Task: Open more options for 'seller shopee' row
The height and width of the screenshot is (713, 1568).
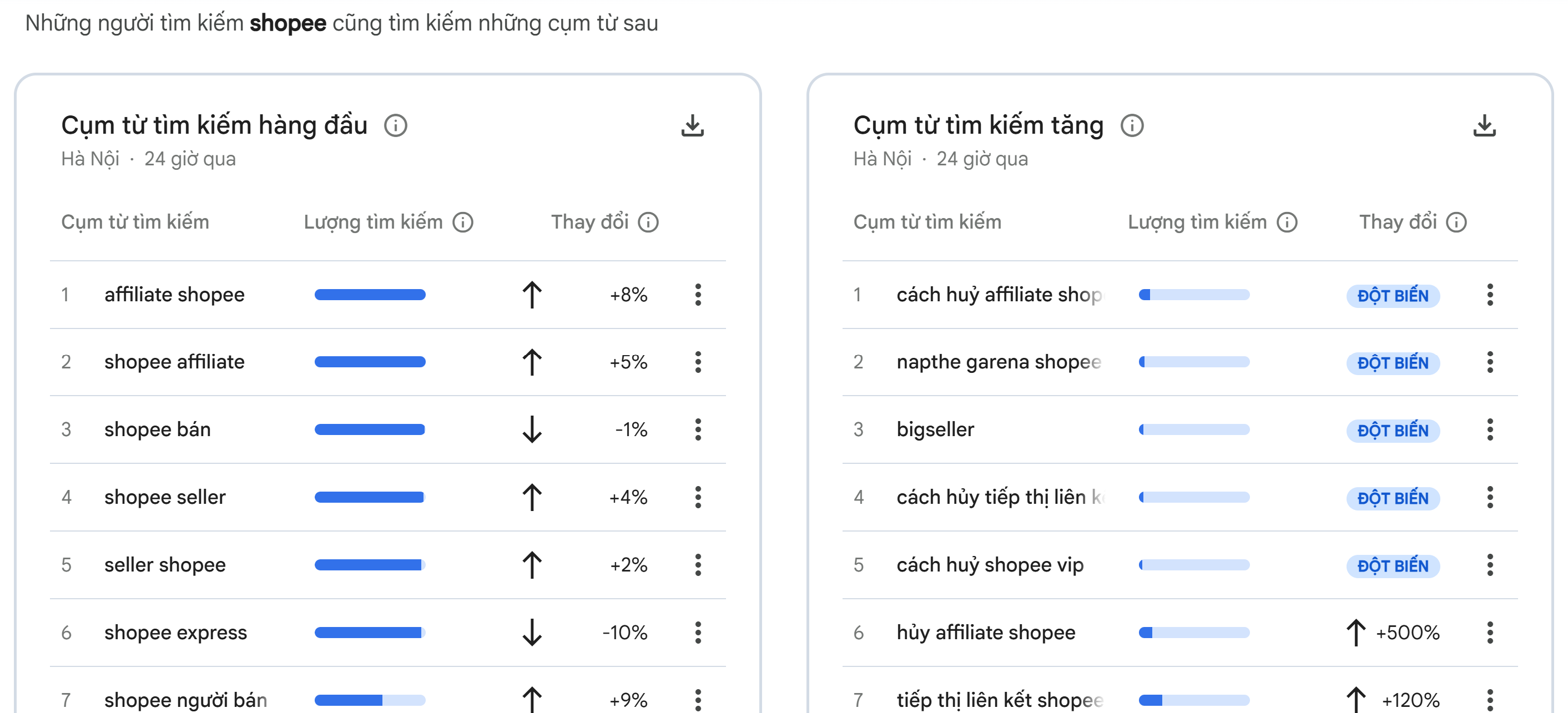Action: [x=698, y=565]
